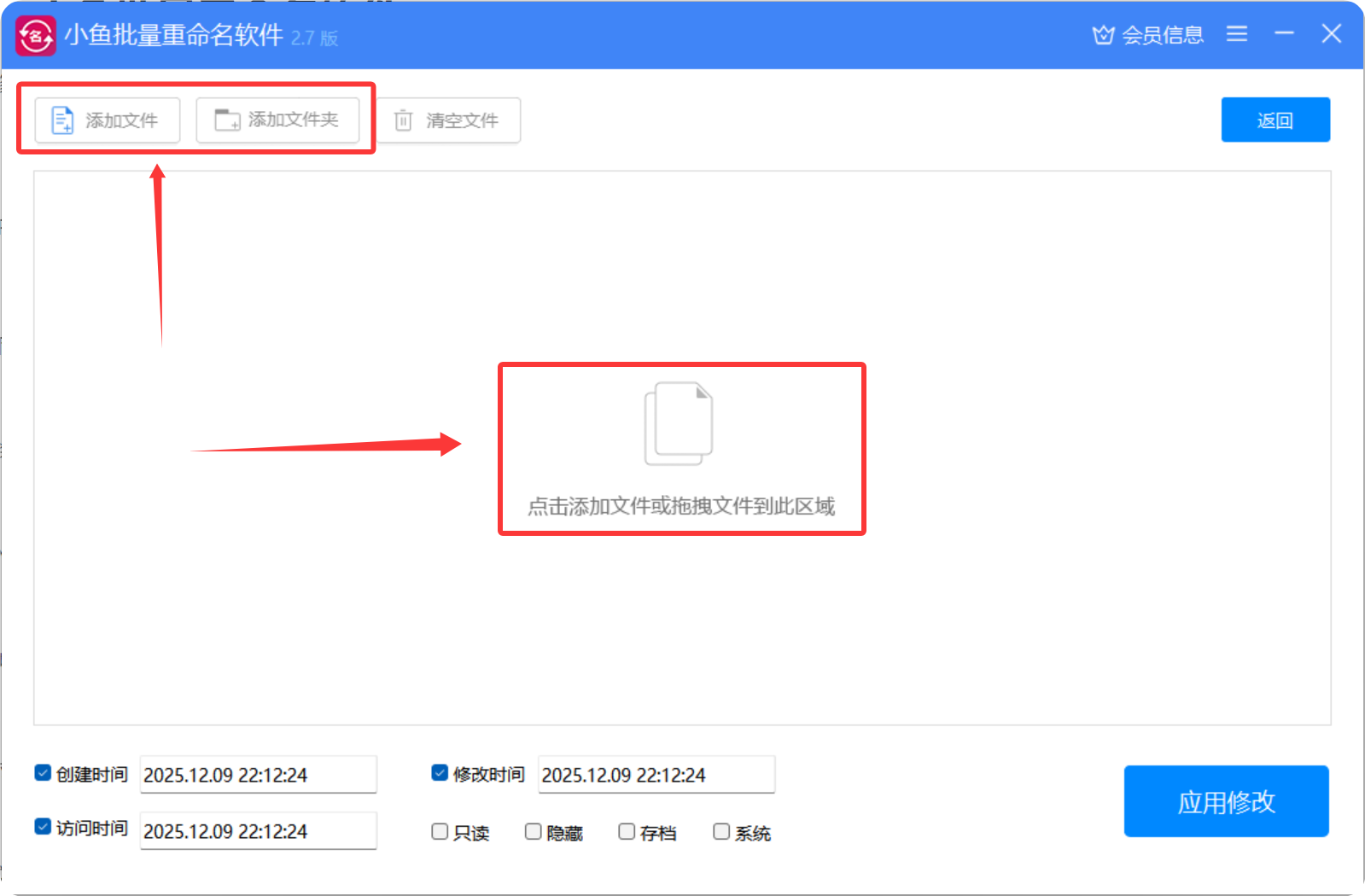Uncheck the 修改时间 checkbox
1365x896 pixels.
[440, 773]
